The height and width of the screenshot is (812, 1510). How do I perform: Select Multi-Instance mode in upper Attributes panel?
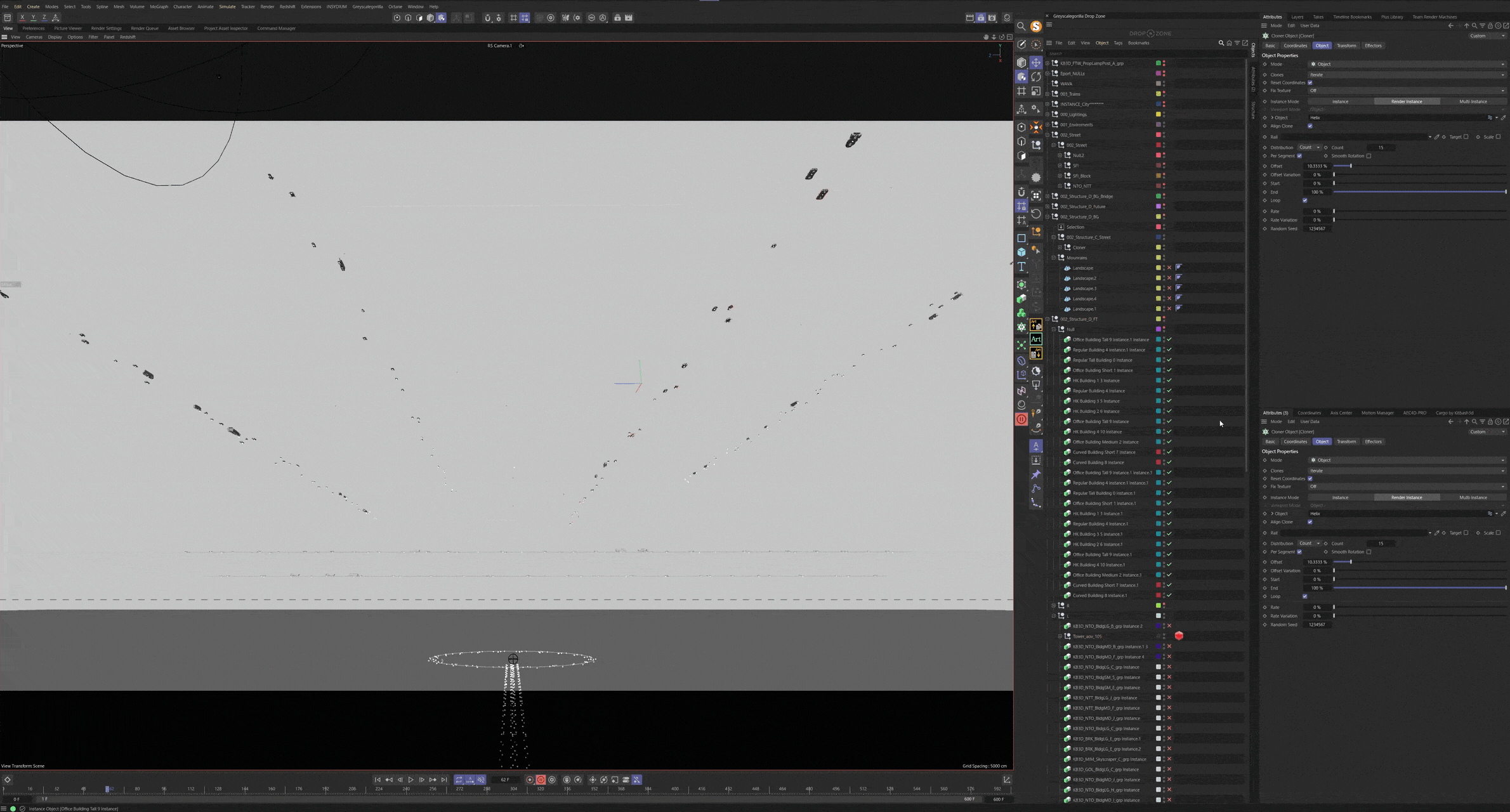(x=1473, y=101)
